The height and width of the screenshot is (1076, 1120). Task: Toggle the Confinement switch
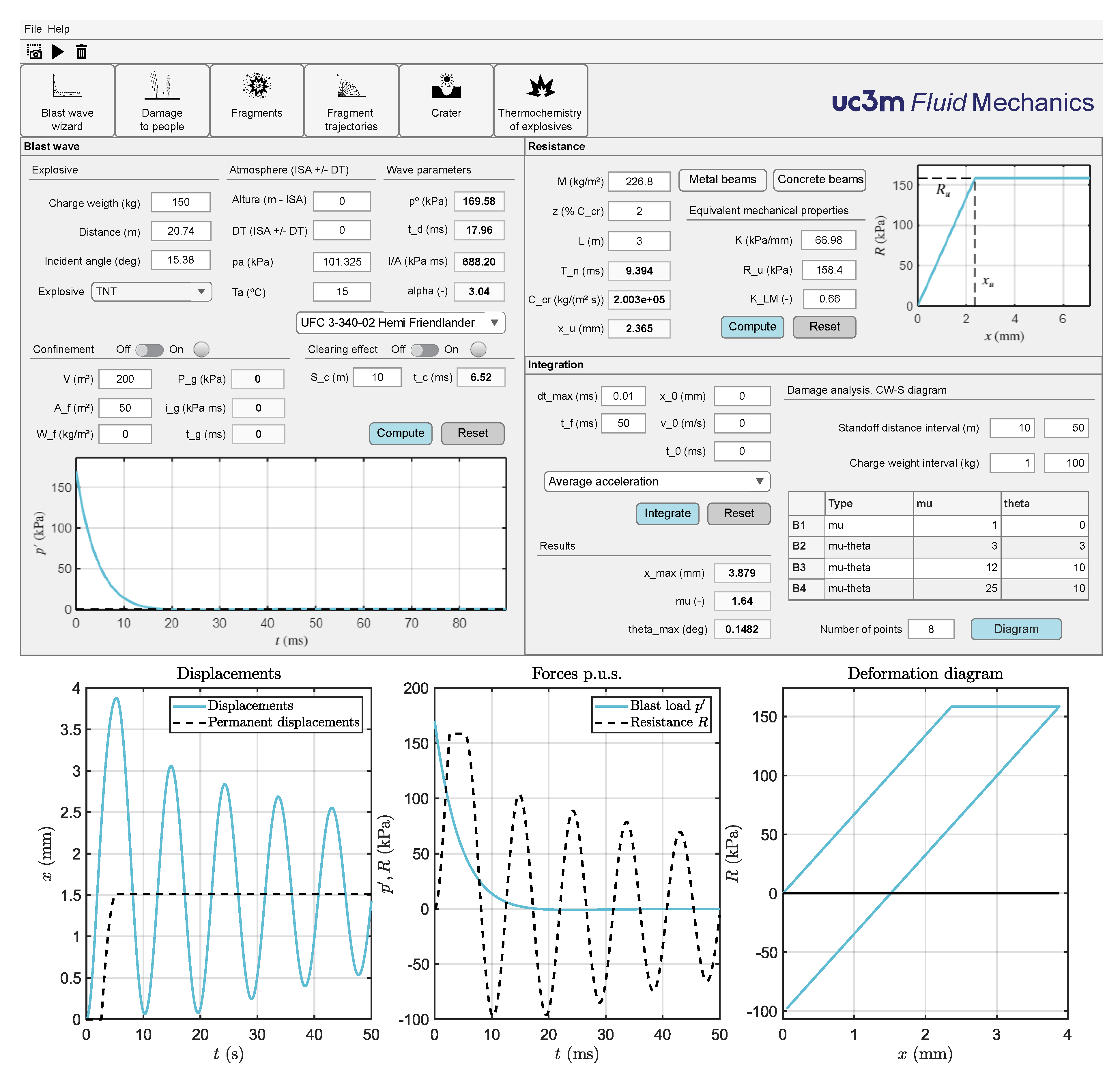pos(150,350)
